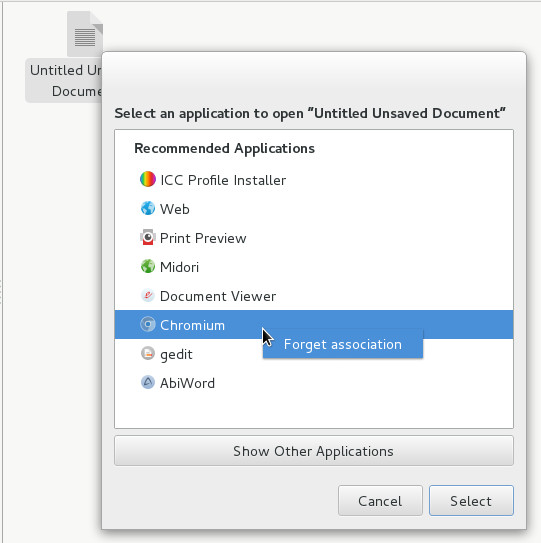Click the Web globe icon
Image resolution: width=541 pixels, height=543 pixels.
148,208
